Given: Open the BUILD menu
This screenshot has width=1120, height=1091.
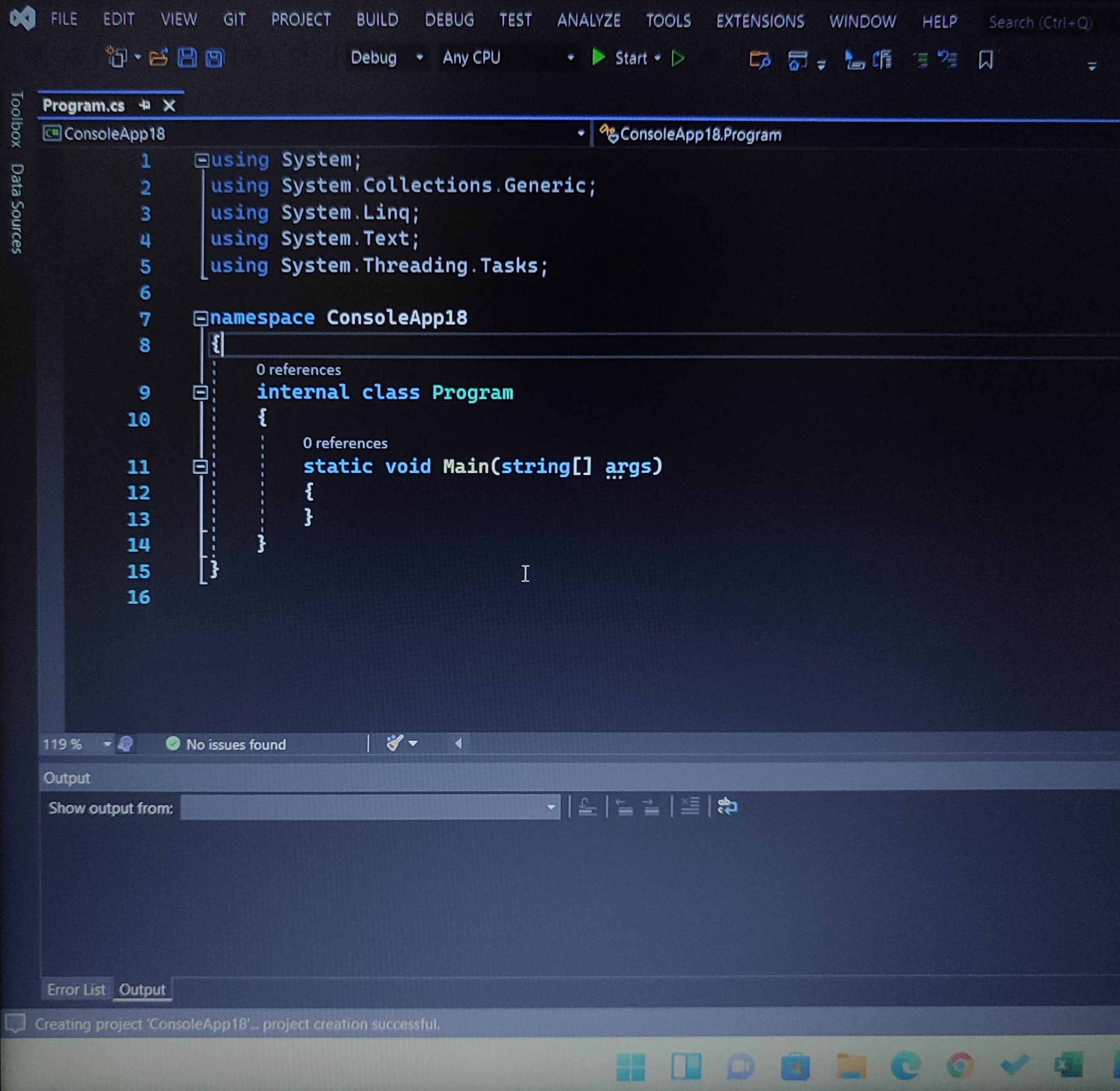Looking at the screenshot, I should [x=377, y=21].
